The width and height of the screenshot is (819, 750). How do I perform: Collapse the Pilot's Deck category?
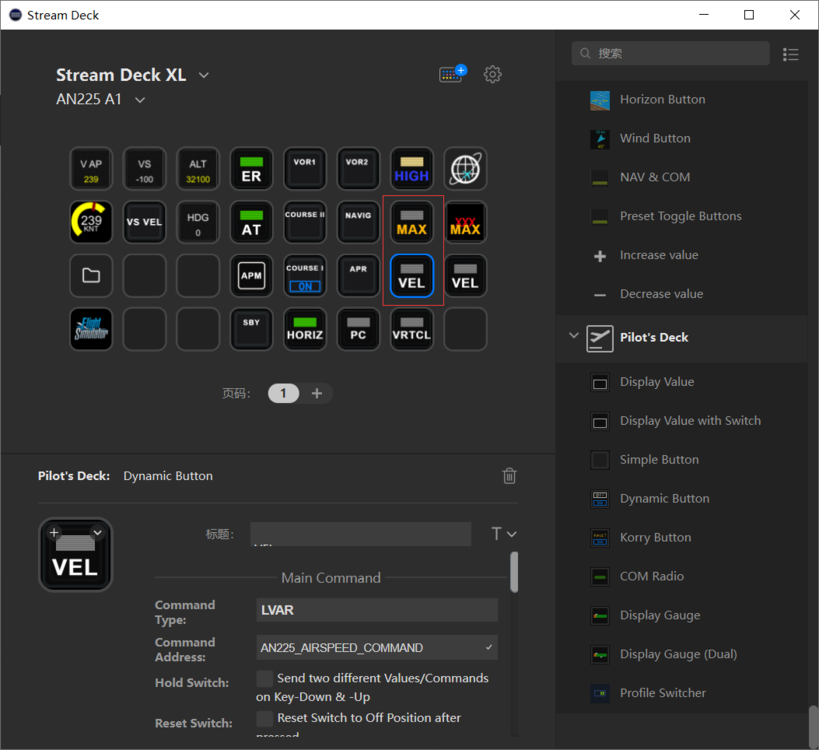coord(574,337)
